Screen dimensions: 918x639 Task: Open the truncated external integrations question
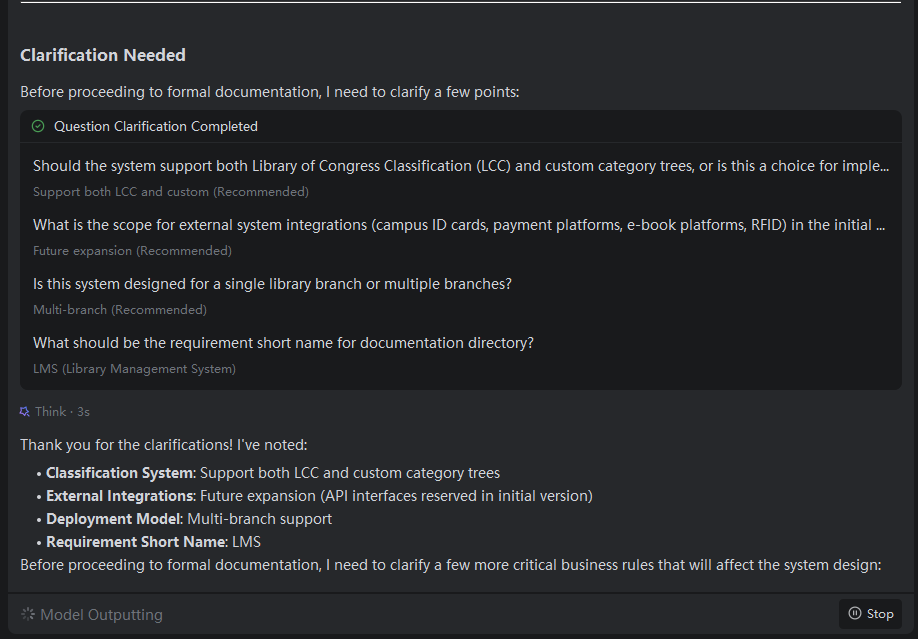[459, 225]
